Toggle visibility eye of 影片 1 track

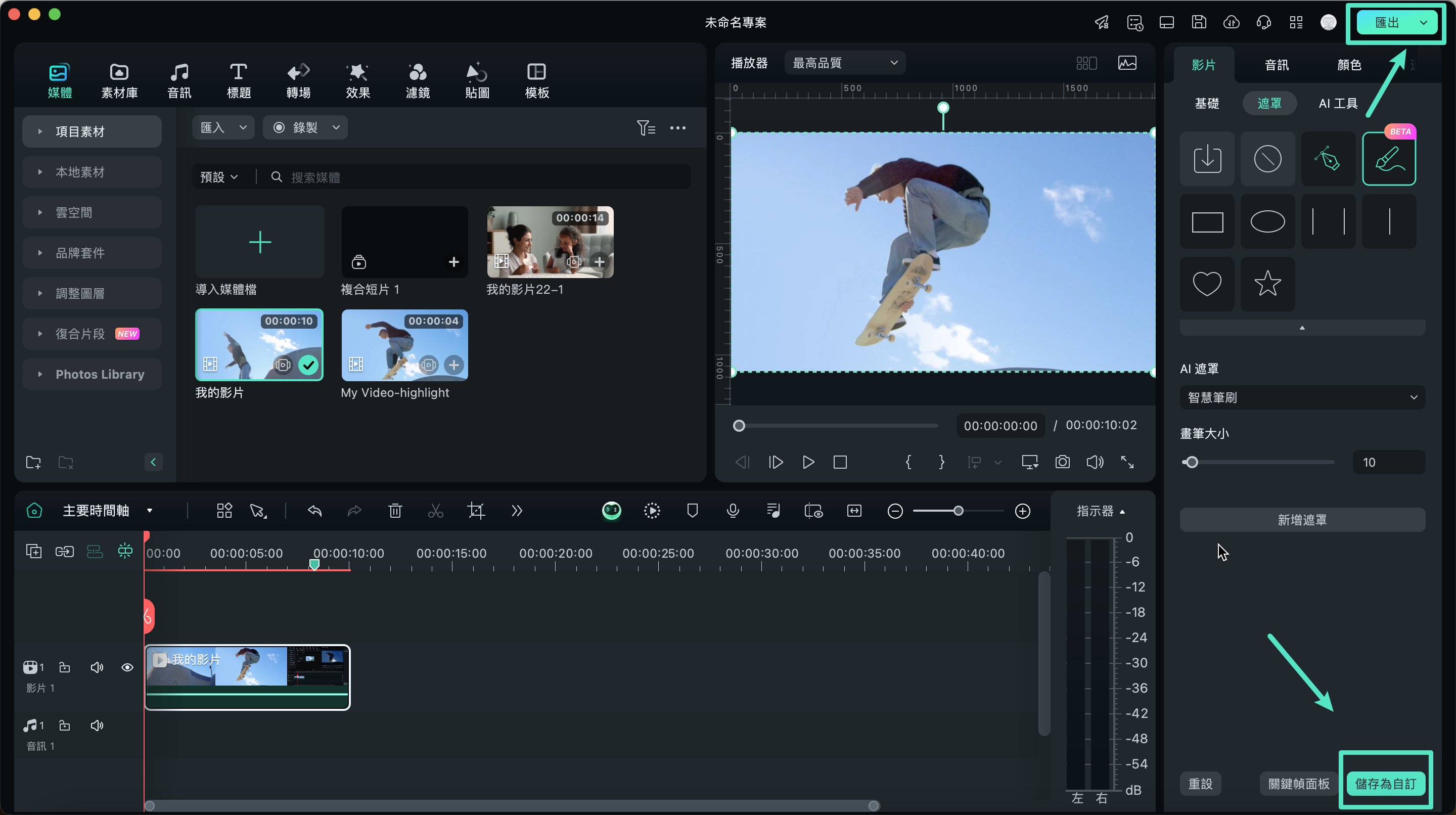tap(127, 667)
